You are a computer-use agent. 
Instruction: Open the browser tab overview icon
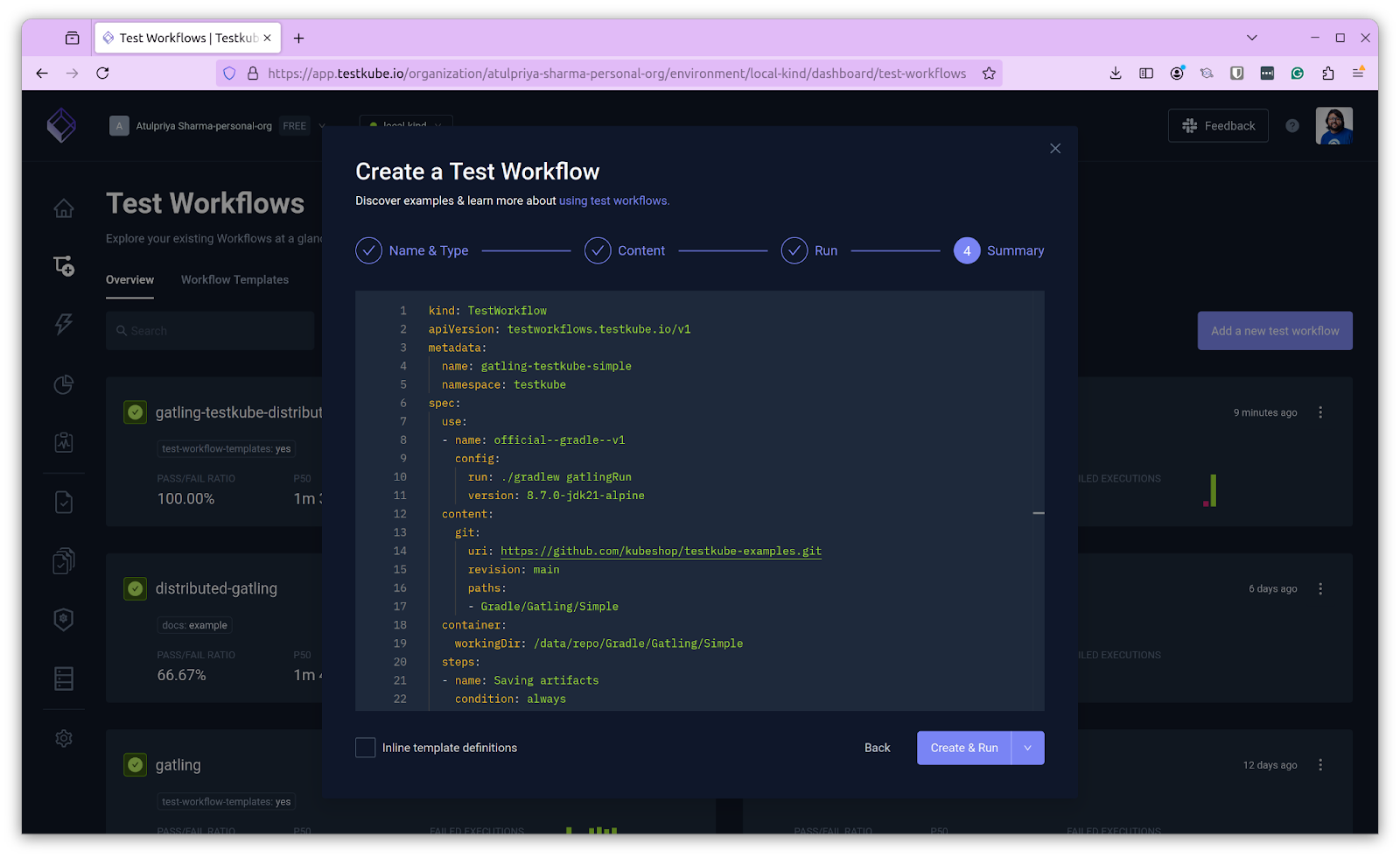pyautogui.click(x=72, y=38)
